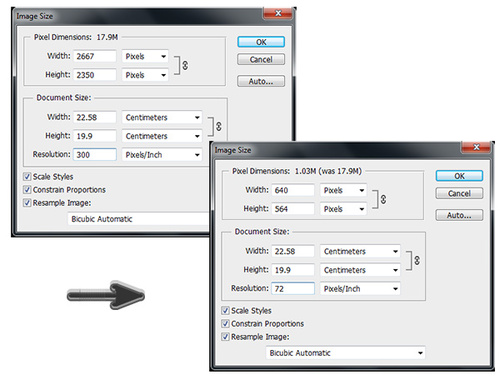The width and height of the screenshot is (500, 385).
Task: Click the Height field showing 564
Action: 293,209
